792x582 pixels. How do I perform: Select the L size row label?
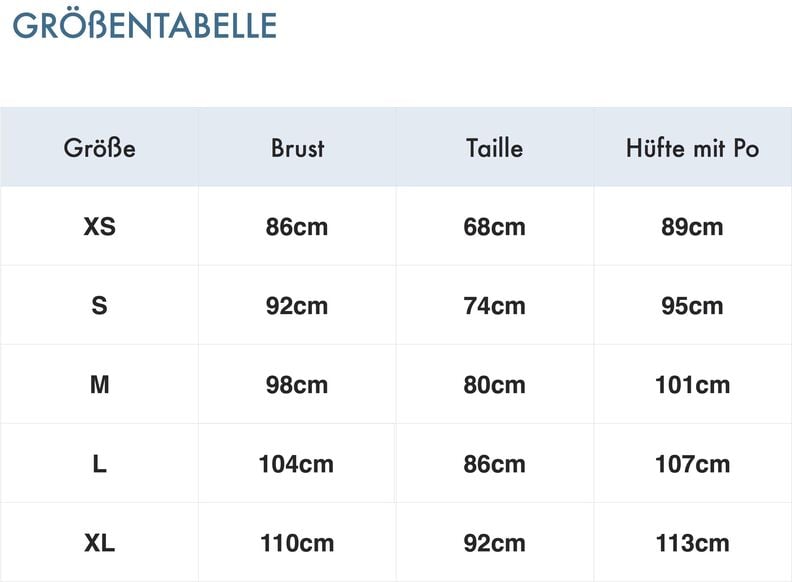99,464
